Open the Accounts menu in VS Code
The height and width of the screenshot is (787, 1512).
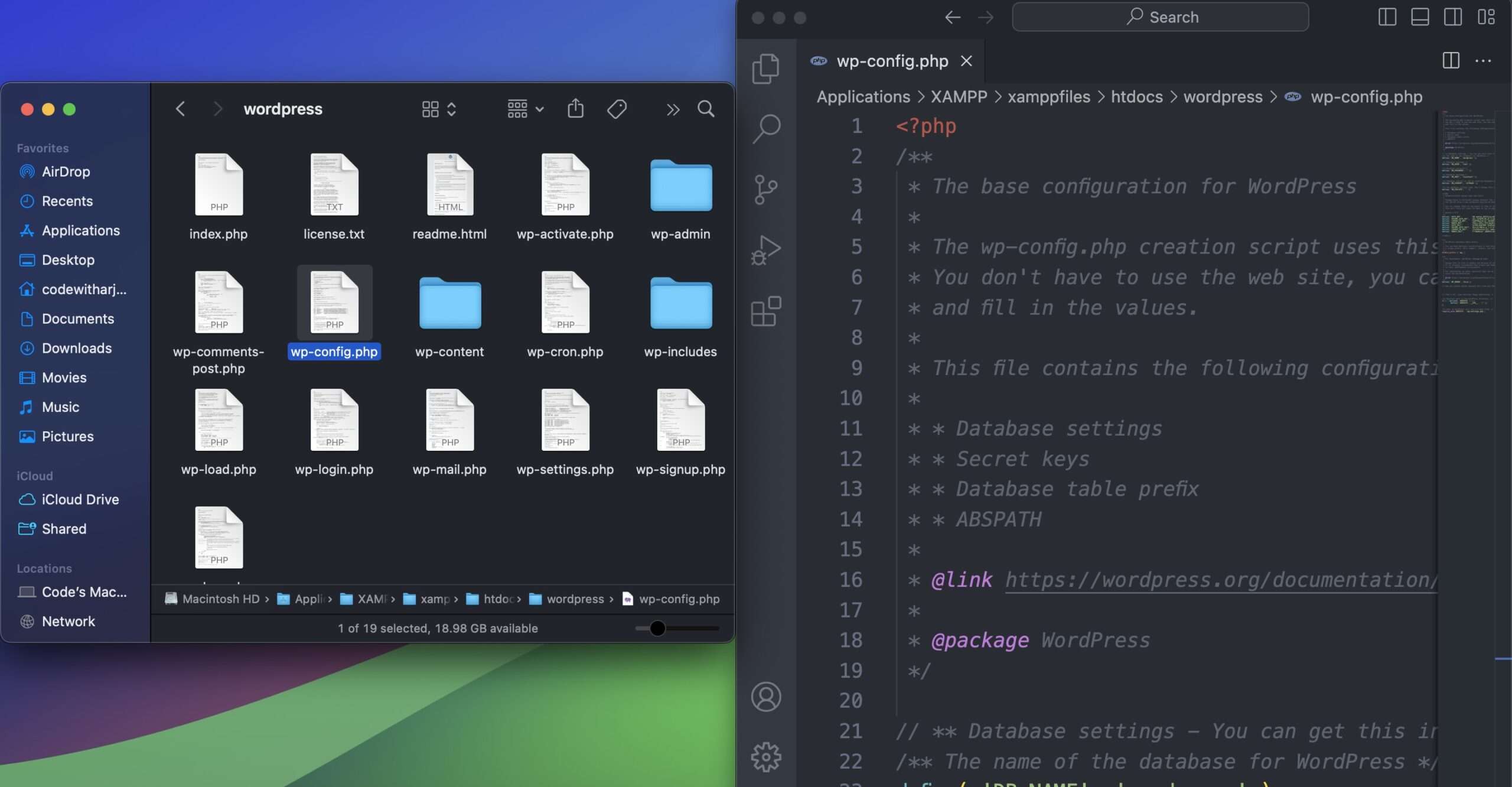pyautogui.click(x=766, y=697)
